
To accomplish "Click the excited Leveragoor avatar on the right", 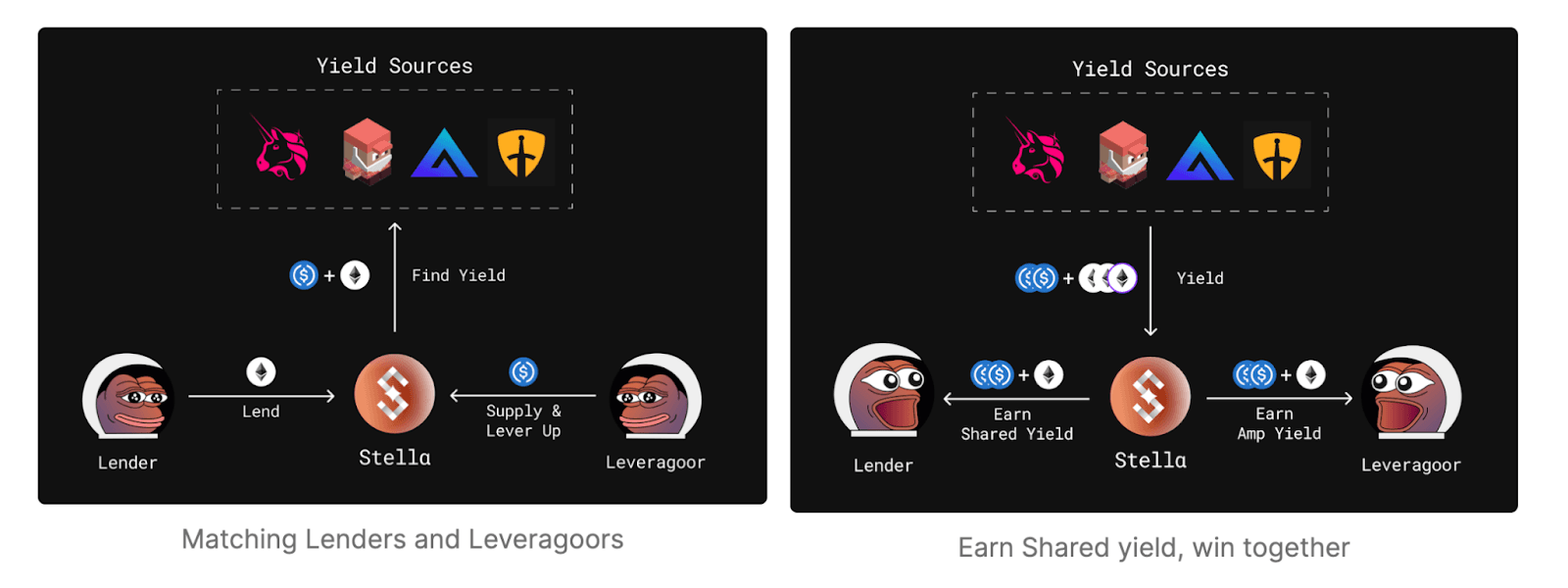I will click(x=1411, y=392).
